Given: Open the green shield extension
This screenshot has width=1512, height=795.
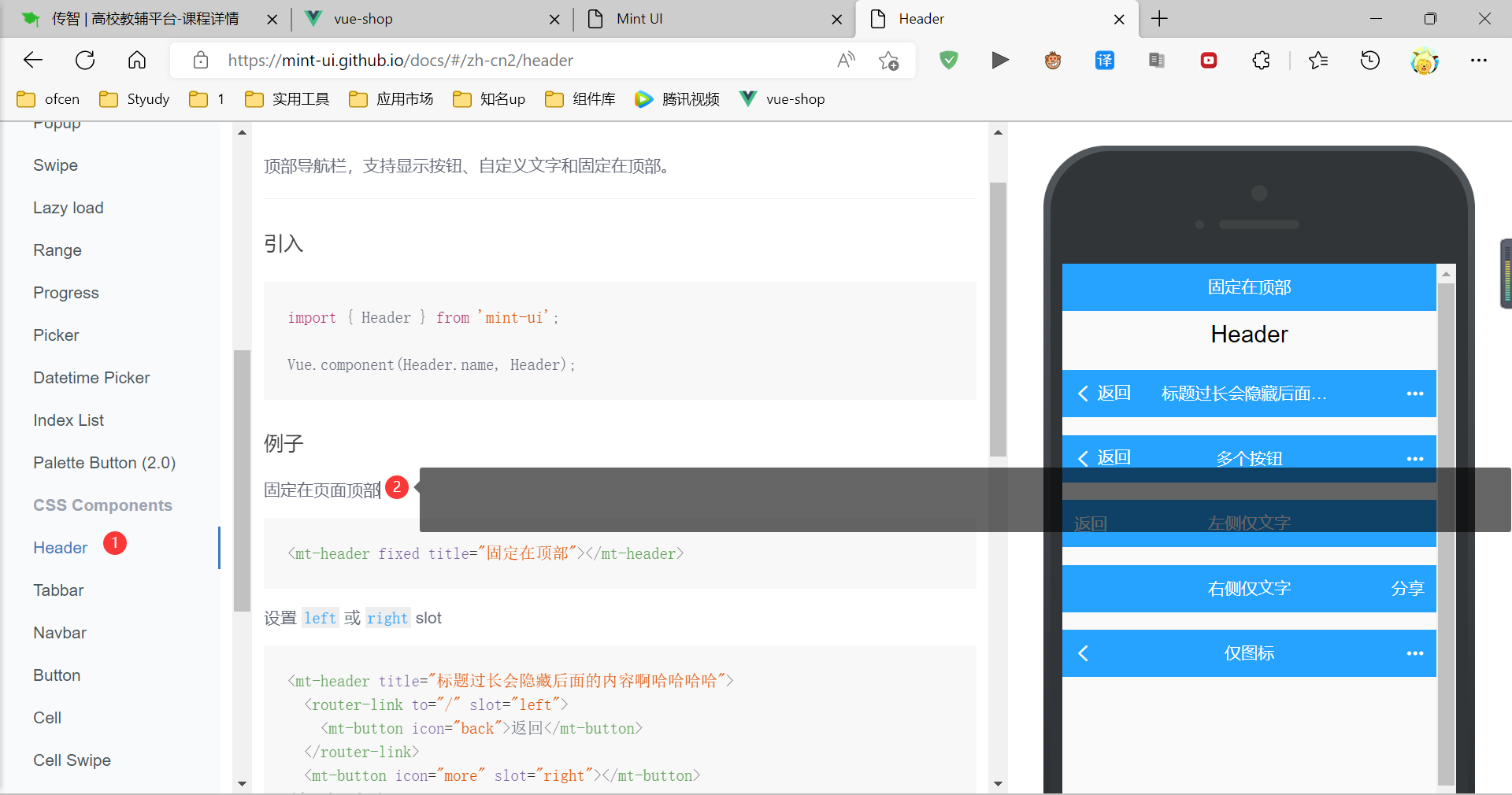Looking at the screenshot, I should [949, 60].
